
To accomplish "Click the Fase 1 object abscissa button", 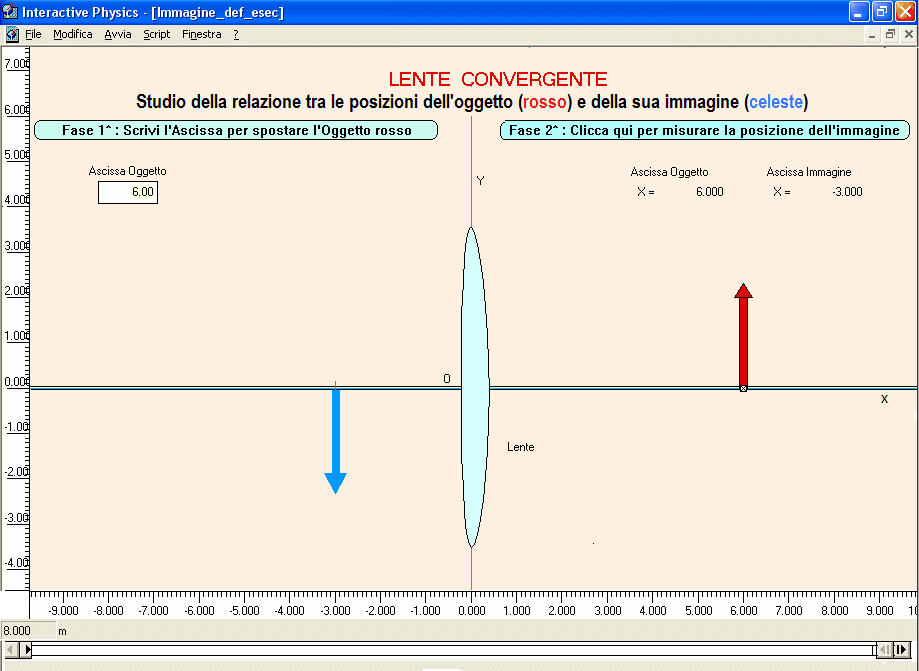I will [x=236, y=130].
